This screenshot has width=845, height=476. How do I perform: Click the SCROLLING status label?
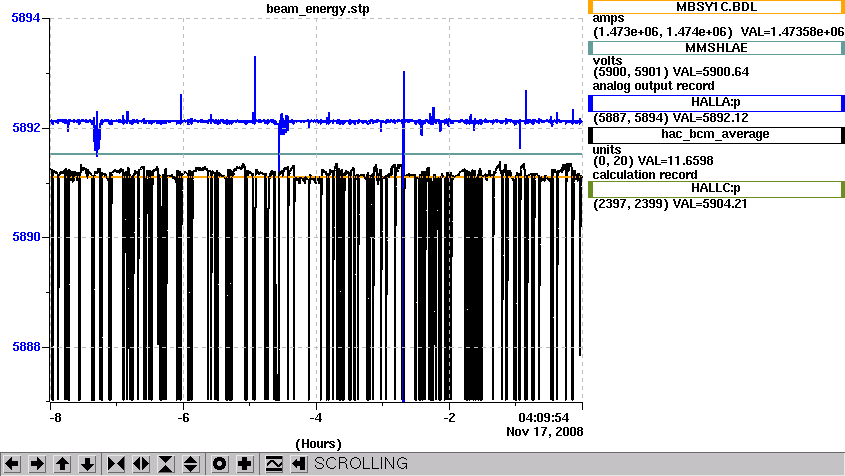click(361, 464)
